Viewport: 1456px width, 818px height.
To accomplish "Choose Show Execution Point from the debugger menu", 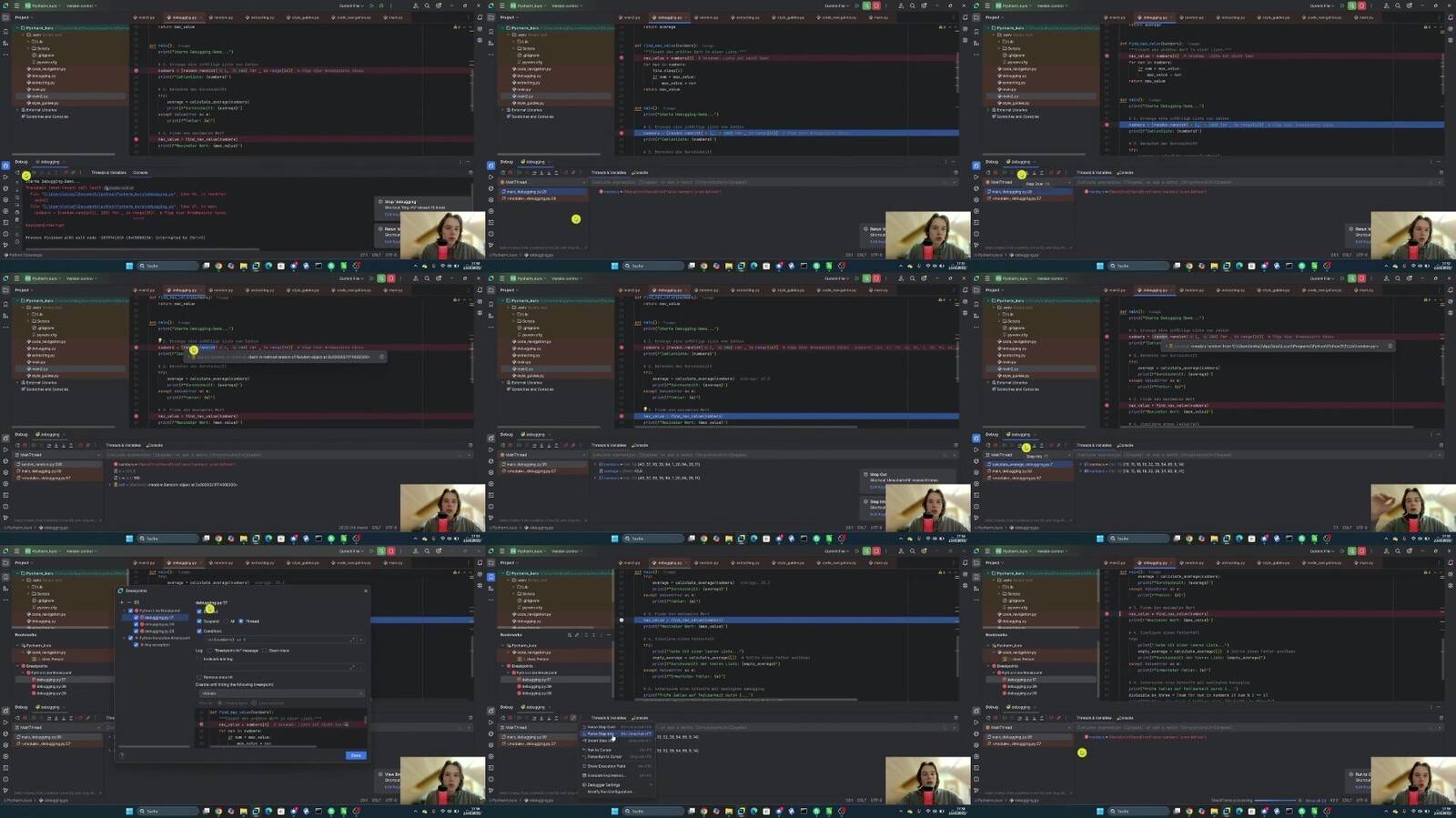I will (617, 766).
